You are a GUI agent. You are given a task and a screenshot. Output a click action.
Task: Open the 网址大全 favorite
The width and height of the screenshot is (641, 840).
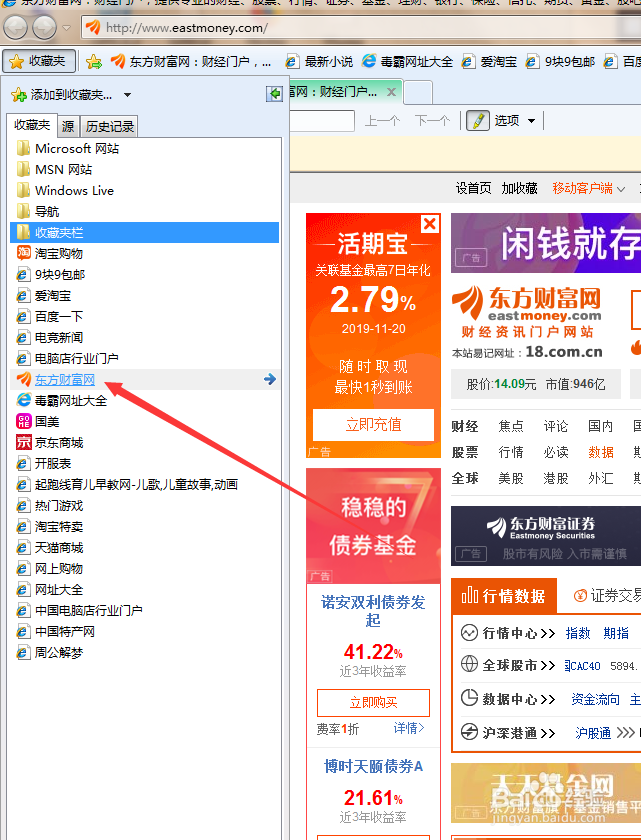[145, 589]
